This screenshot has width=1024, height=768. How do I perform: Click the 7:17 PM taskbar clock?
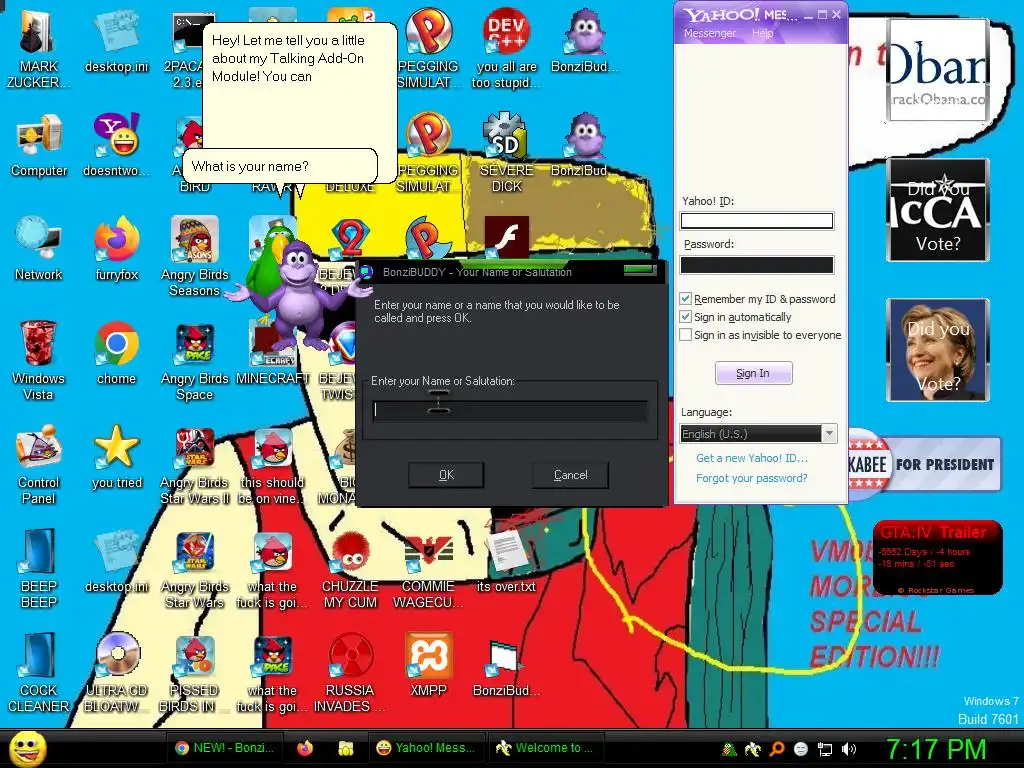point(935,749)
